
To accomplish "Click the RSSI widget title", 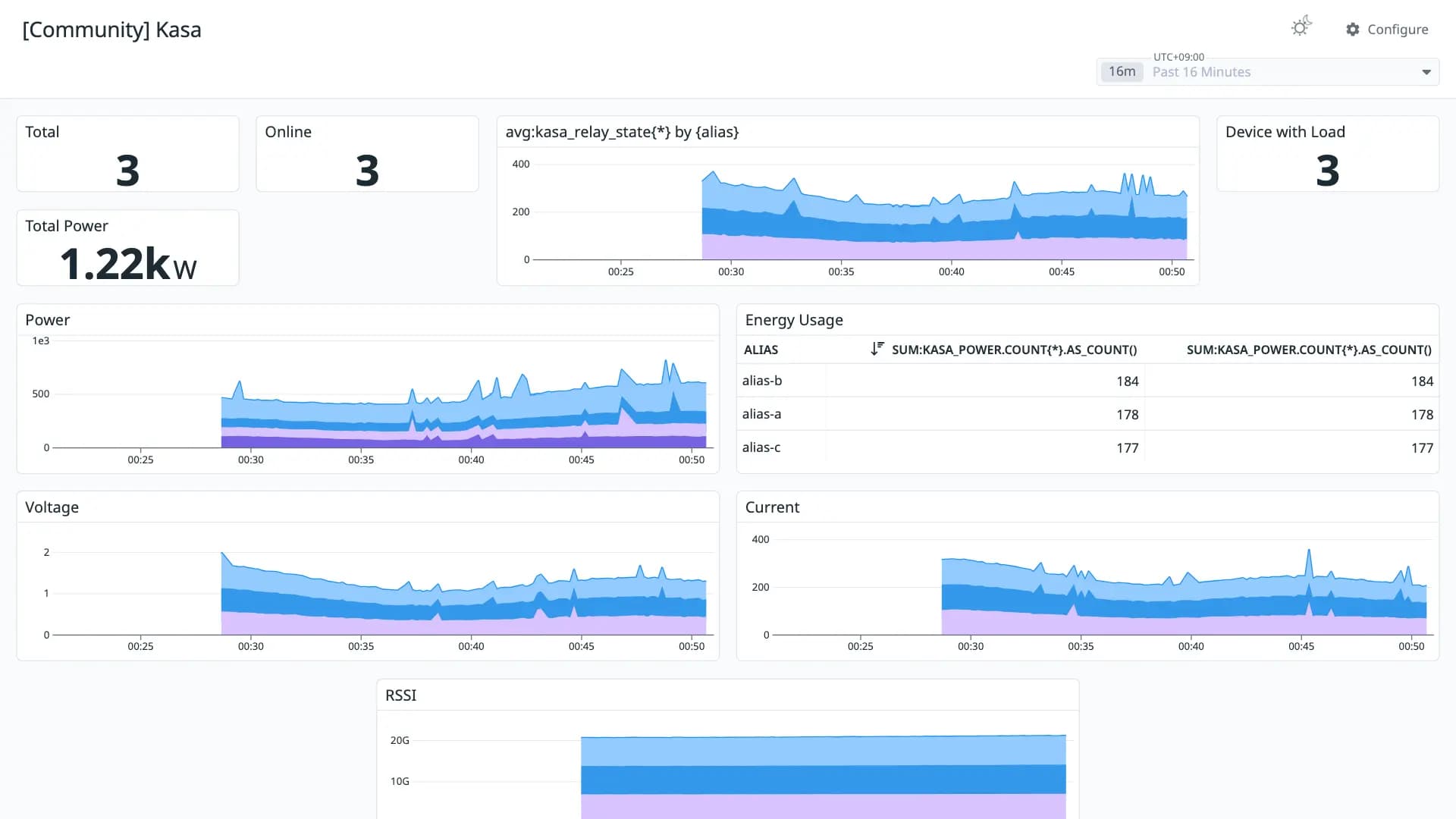I will tap(400, 695).
